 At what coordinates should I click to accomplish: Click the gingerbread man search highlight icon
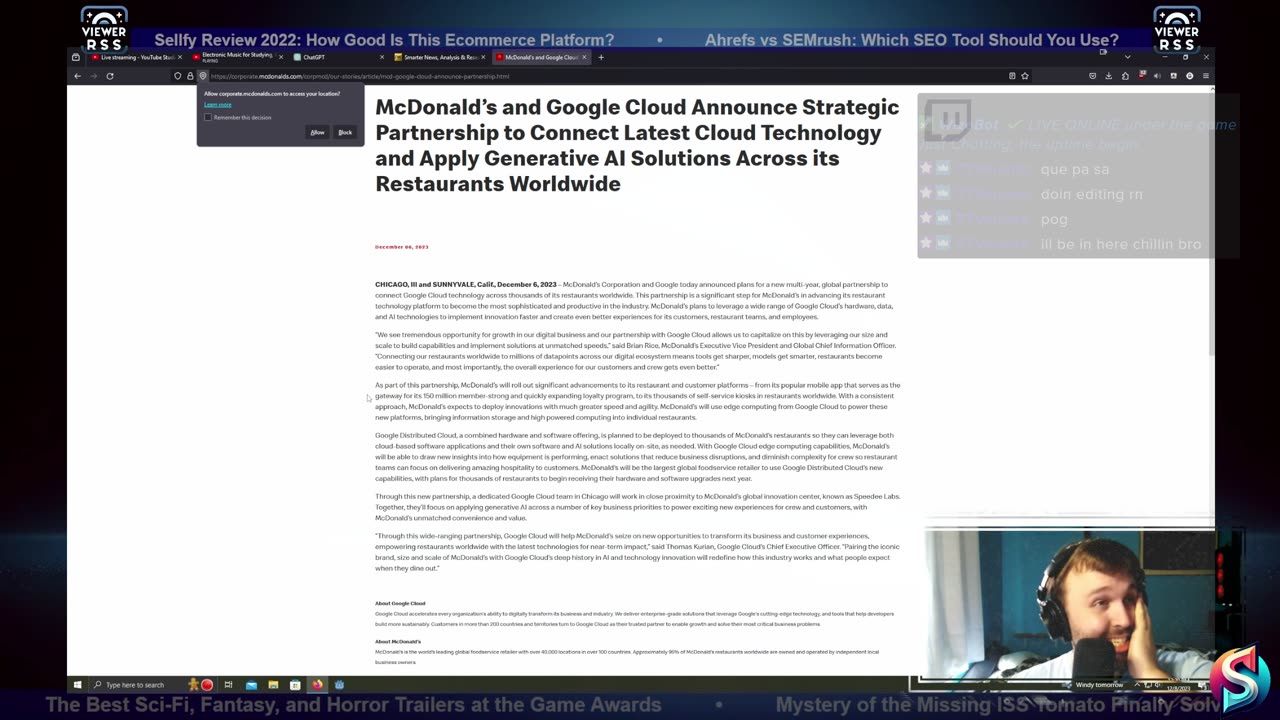tap(193, 685)
